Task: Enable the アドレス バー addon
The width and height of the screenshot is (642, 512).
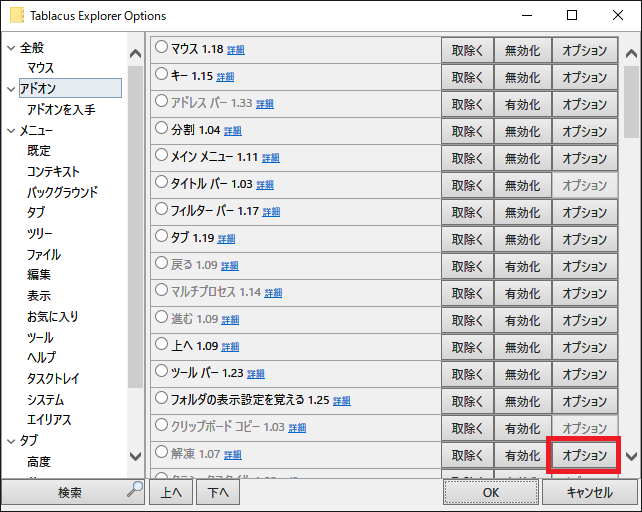Action: pyautogui.click(x=522, y=104)
